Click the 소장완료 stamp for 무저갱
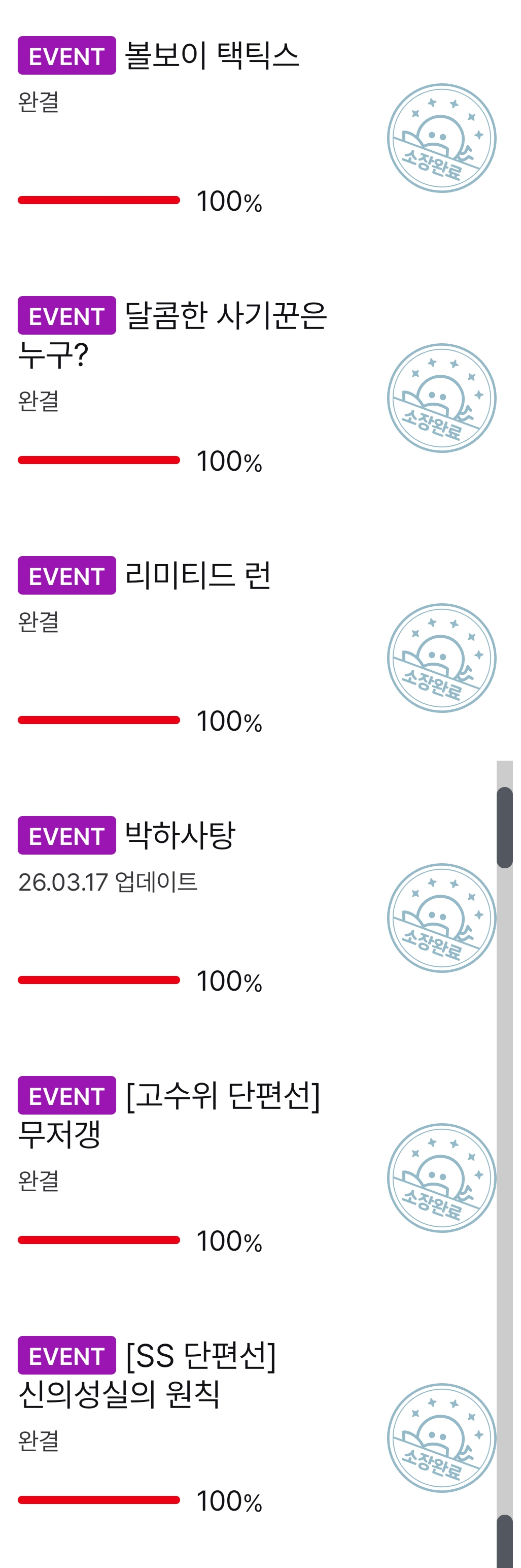521x1568 pixels. pos(441,1178)
